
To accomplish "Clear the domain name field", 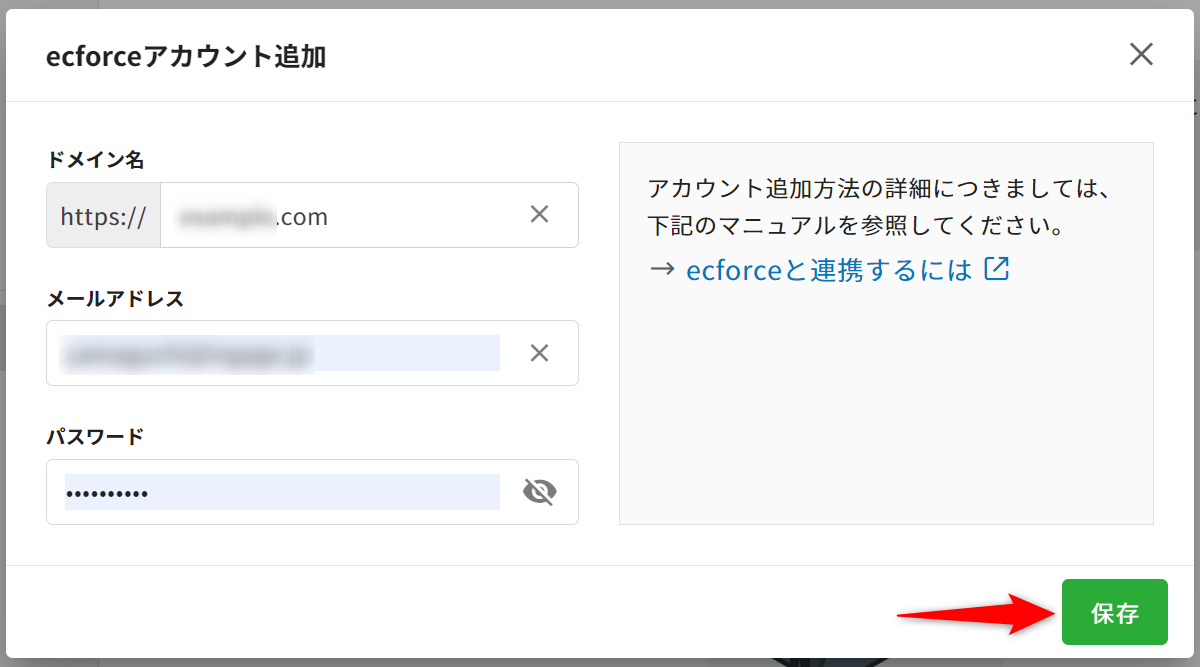I will tap(539, 214).
